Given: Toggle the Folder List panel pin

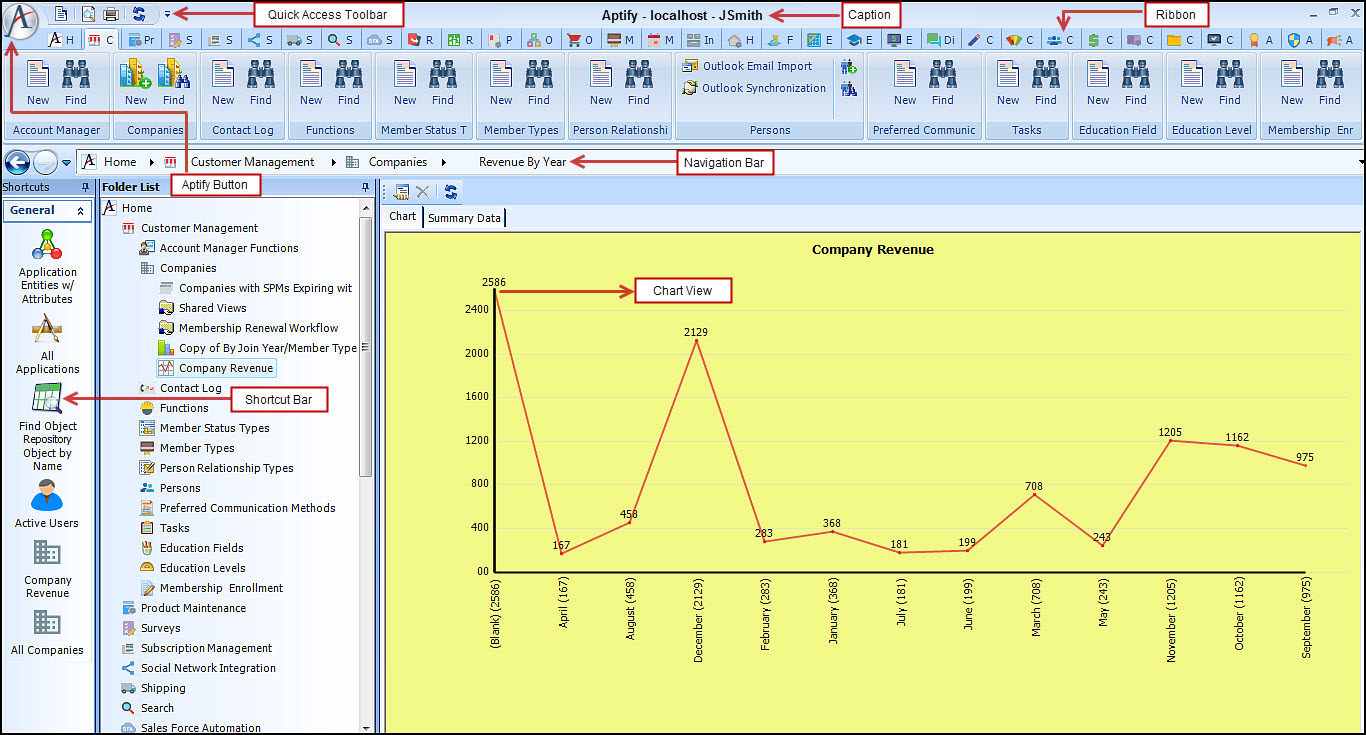Looking at the screenshot, I should pos(365,187).
